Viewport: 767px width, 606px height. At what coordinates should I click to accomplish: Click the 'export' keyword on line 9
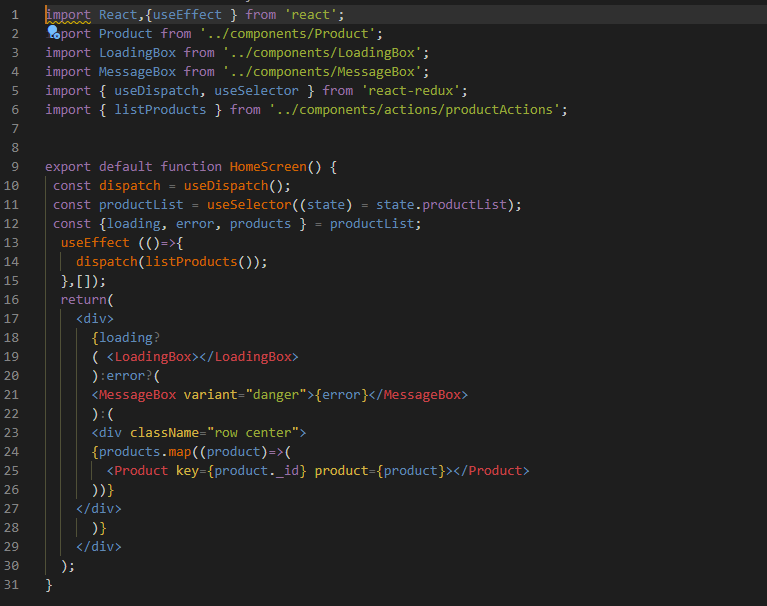pos(68,167)
